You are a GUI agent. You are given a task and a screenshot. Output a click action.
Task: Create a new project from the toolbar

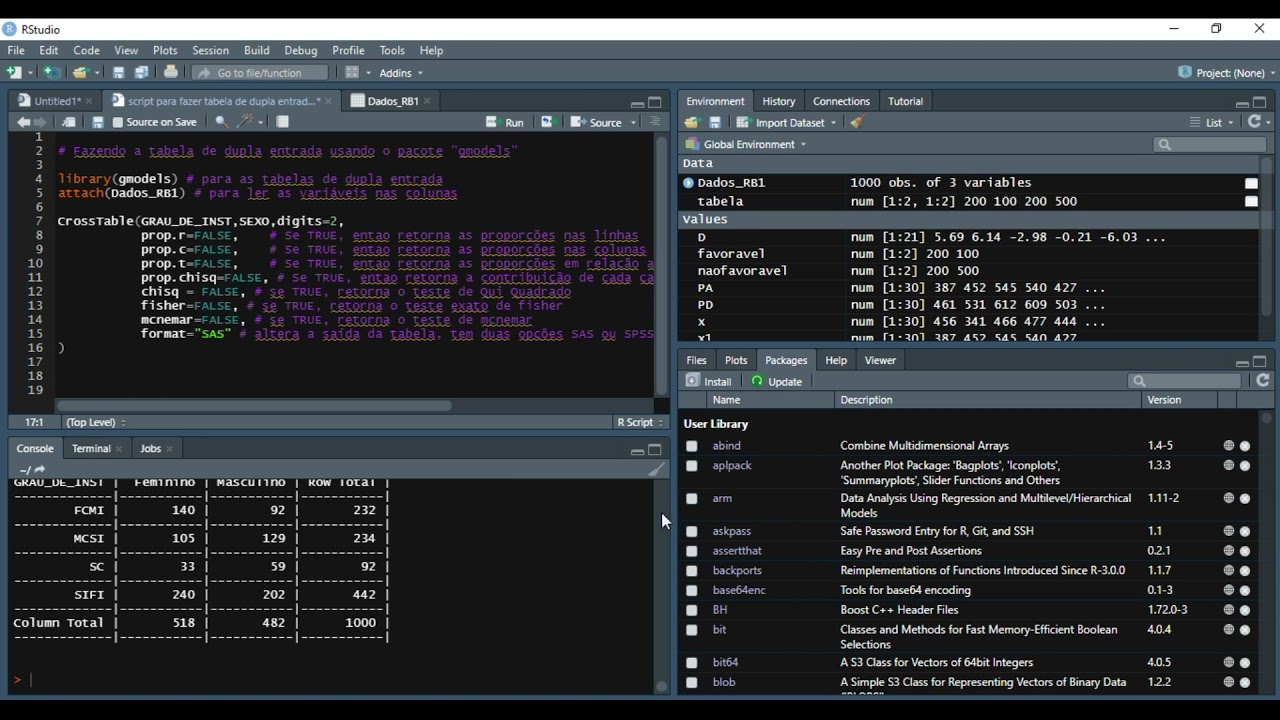tap(51, 72)
